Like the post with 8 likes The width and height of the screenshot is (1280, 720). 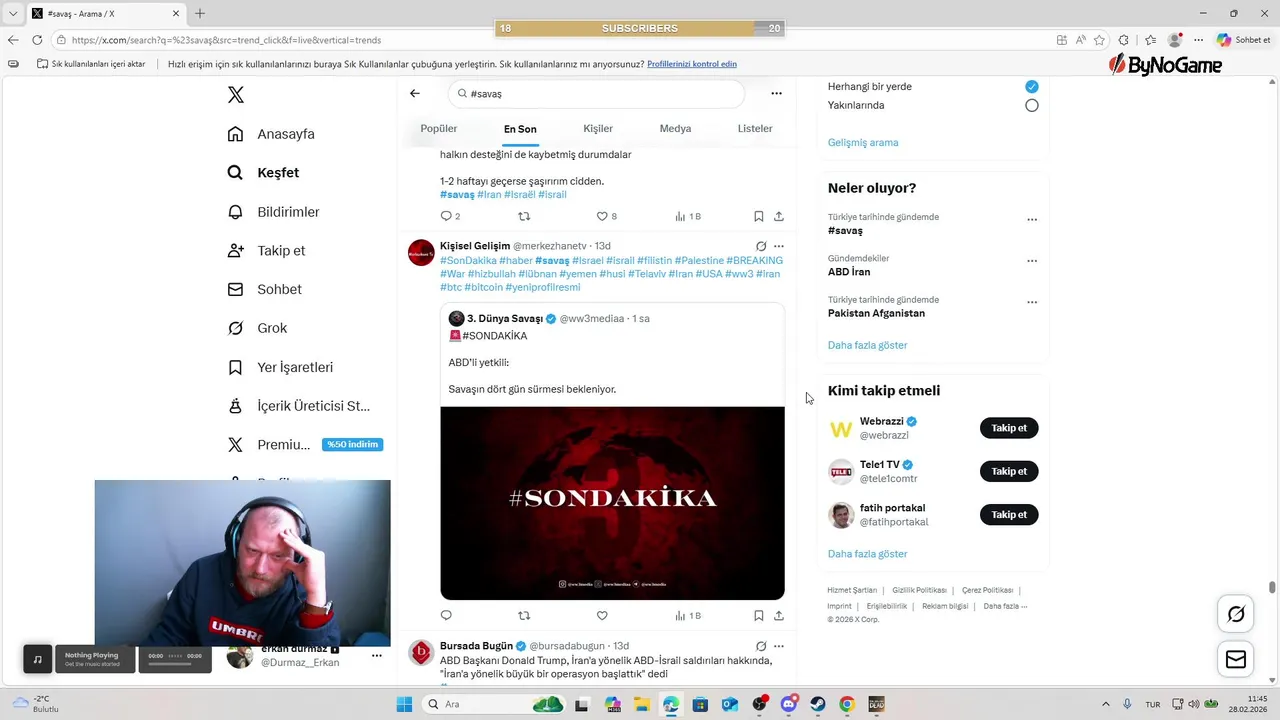(x=606, y=216)
